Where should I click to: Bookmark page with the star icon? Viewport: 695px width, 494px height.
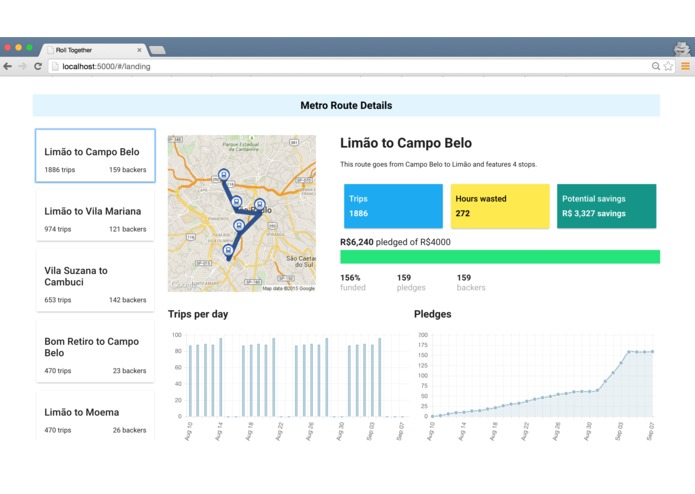coord(668,66)
